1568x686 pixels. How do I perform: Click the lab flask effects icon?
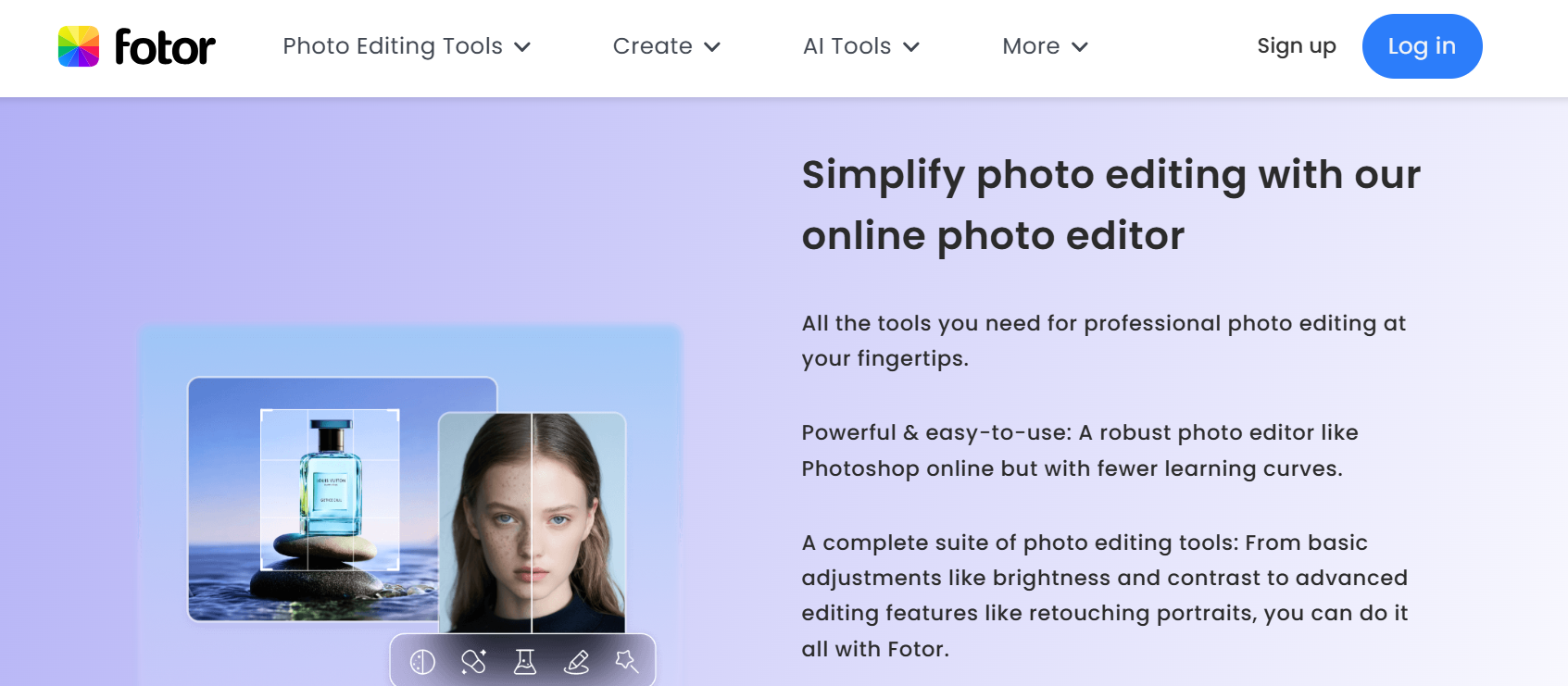coord(525,661)
